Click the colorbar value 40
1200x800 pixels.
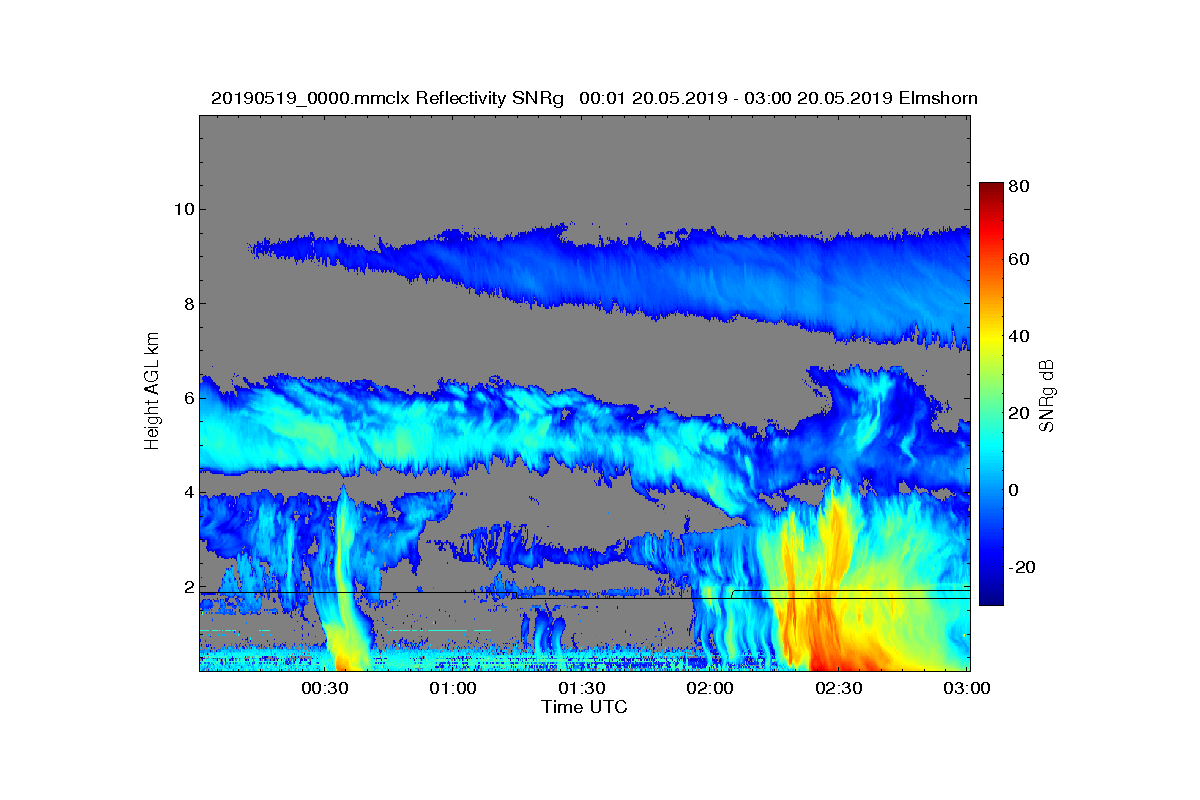(1020, 336)
